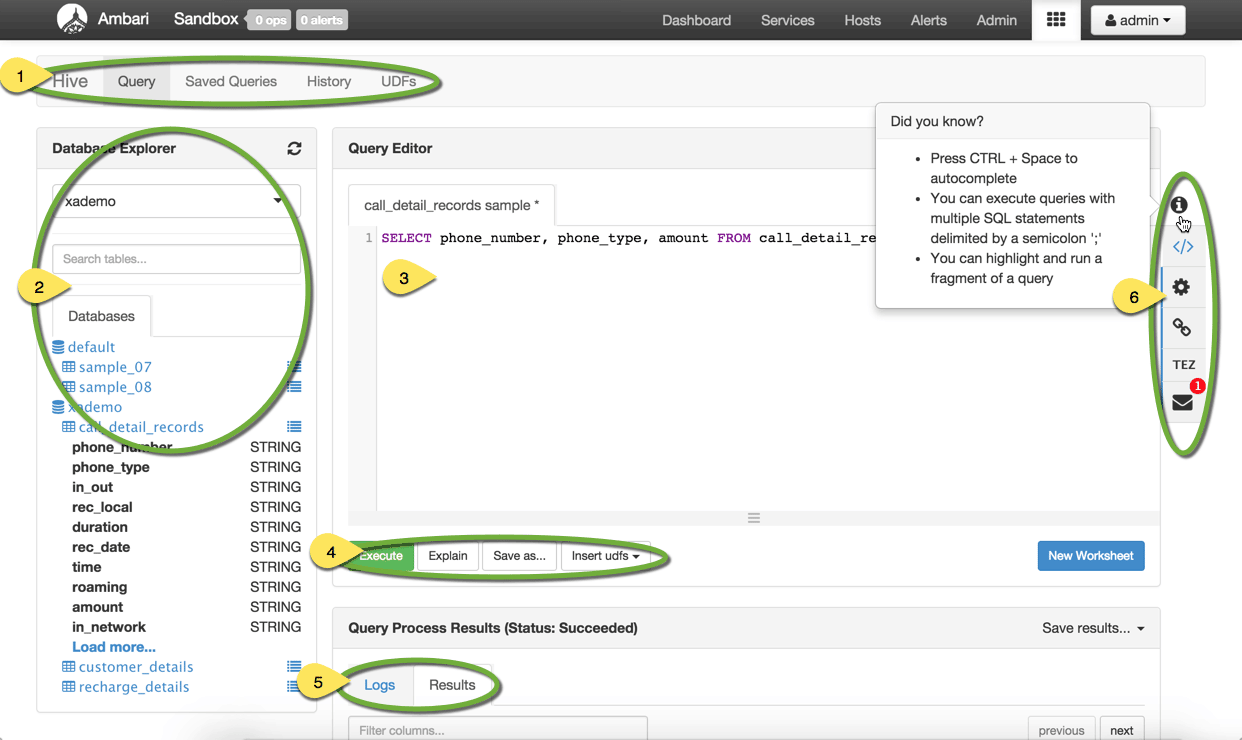The width and height of the screenshot is (1242, 740).
Task: Switch to the Query tab
Action: point(136,81)
